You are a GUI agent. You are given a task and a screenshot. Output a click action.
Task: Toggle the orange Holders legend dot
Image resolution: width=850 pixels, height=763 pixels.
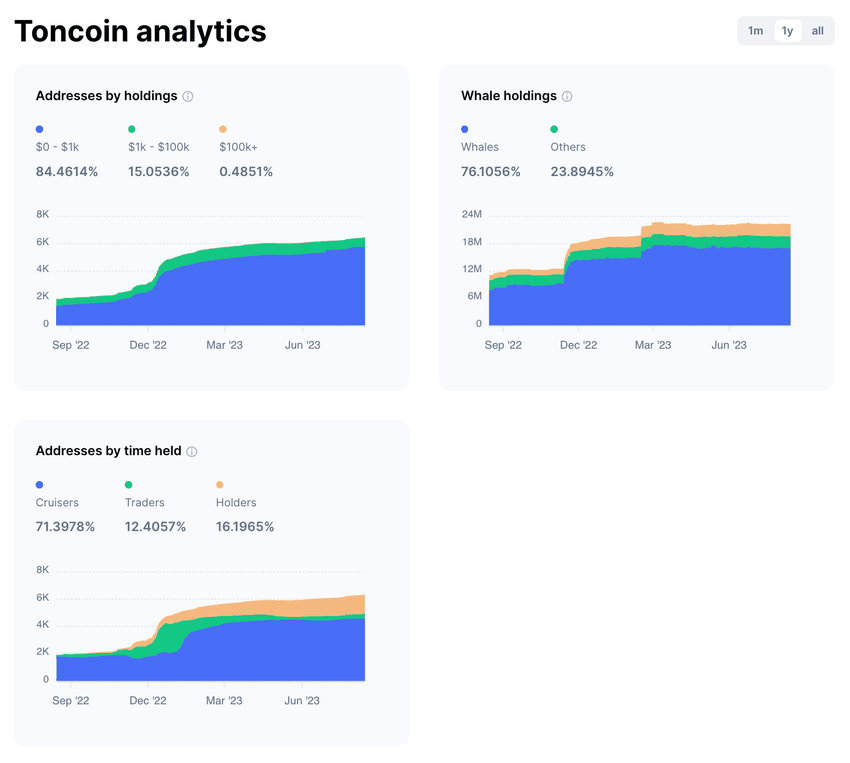point(220,484)
